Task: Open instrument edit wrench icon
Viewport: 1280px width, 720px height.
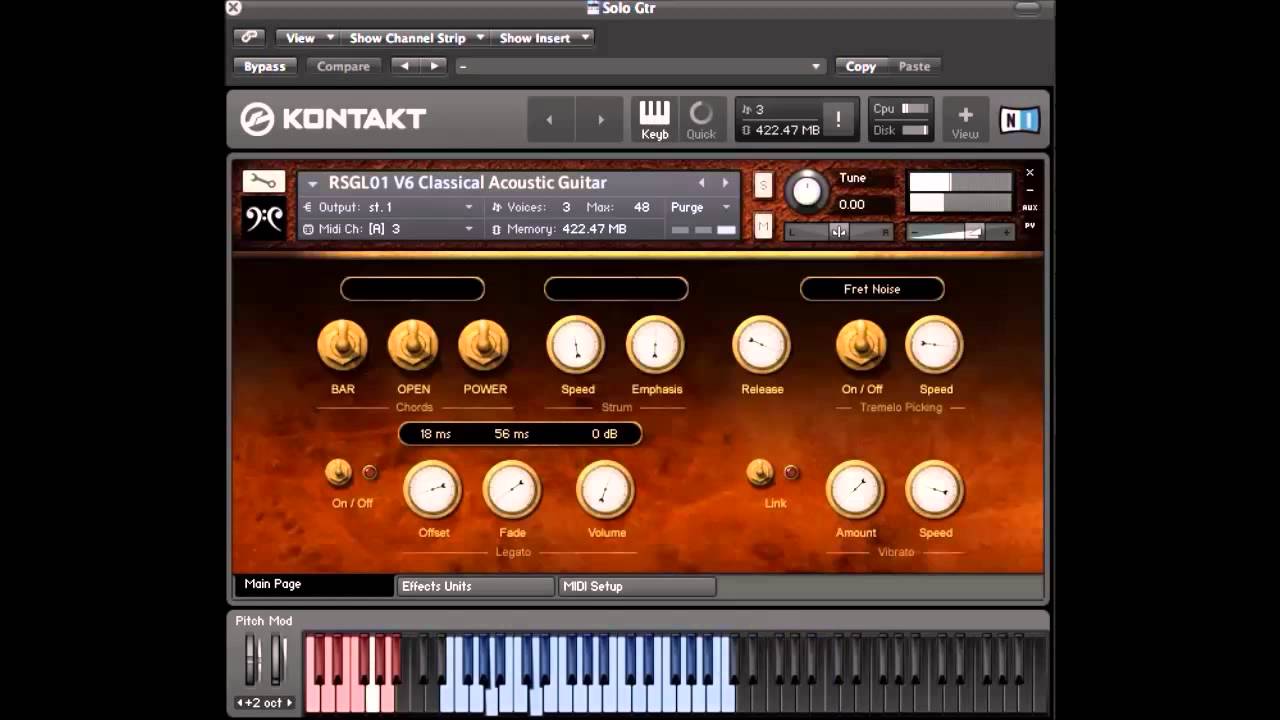Action: pyautogui.click(x=264, y=181)
